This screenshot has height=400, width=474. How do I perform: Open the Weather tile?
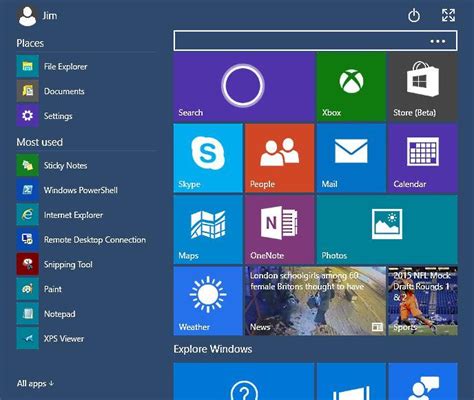click(x=208, y=301)
